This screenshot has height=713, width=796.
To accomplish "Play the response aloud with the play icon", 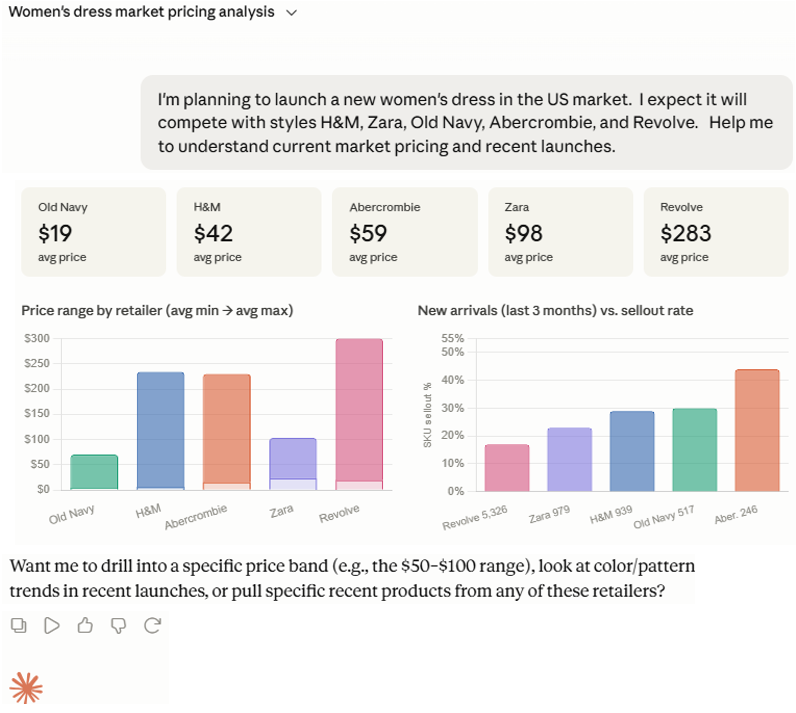I will point(52,625).
